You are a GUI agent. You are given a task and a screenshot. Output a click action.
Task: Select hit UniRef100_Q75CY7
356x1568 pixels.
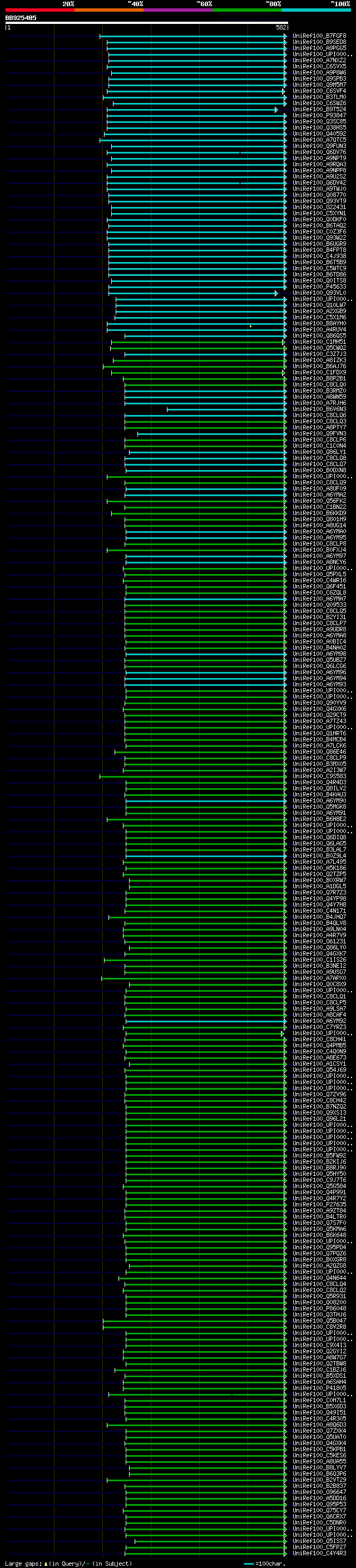pos(319,1511)
